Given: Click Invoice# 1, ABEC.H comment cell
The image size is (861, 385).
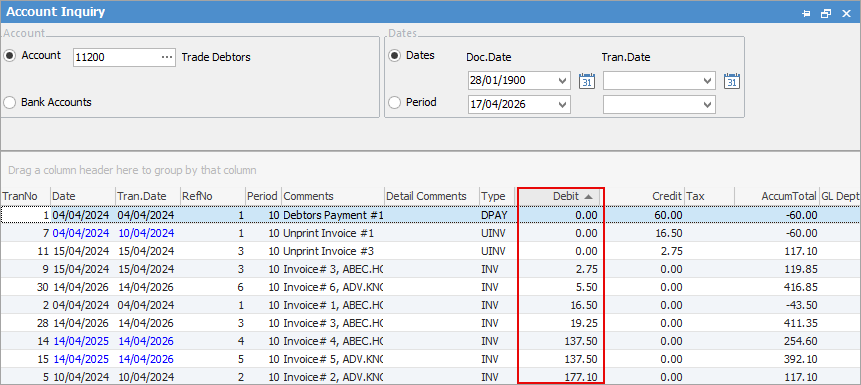Looking at the screenshot, I should tap(332, 305).
